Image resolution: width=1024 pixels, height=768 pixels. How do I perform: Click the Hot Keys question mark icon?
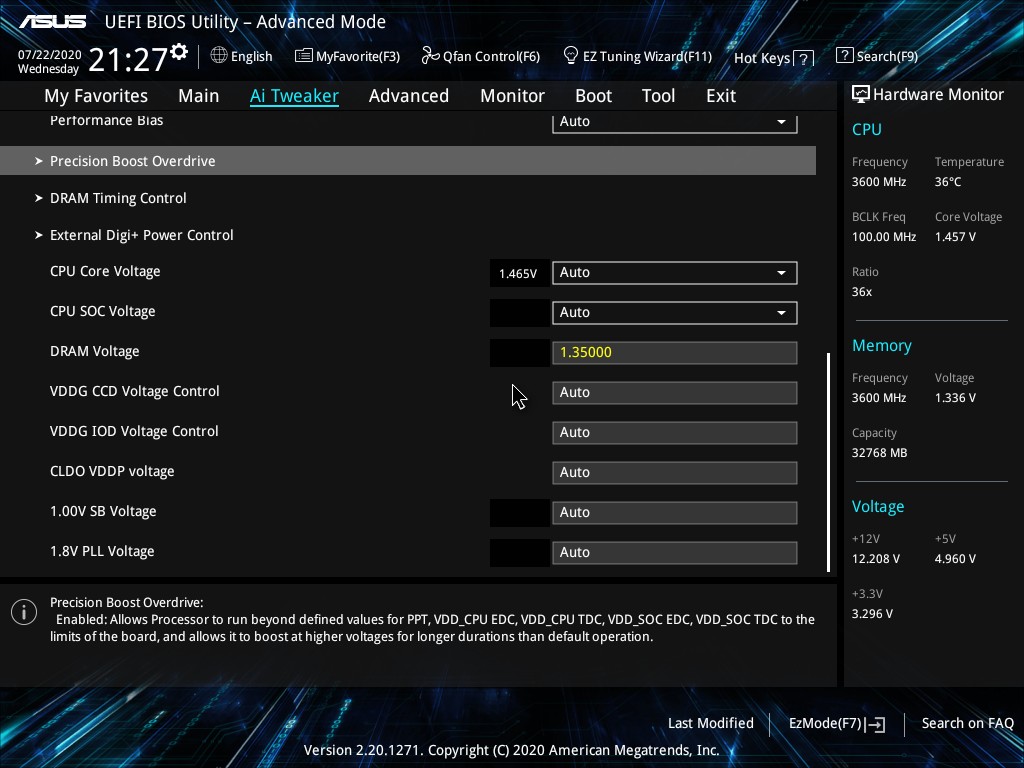click(804, 58)
